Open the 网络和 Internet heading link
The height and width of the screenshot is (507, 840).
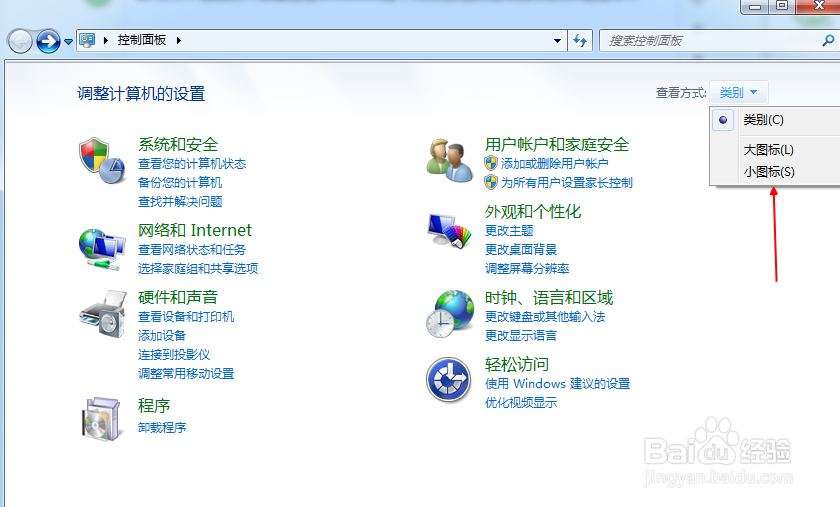tap(194, 230)
